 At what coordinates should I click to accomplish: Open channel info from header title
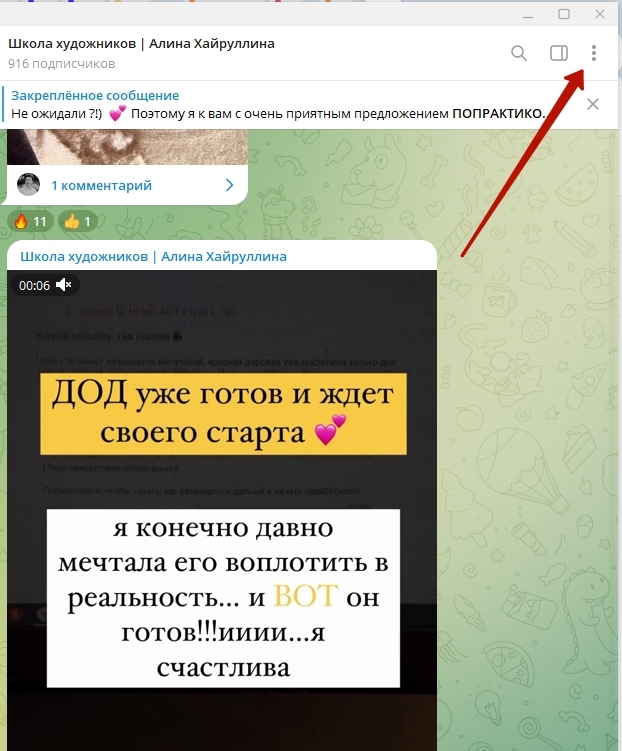[141, 44]
